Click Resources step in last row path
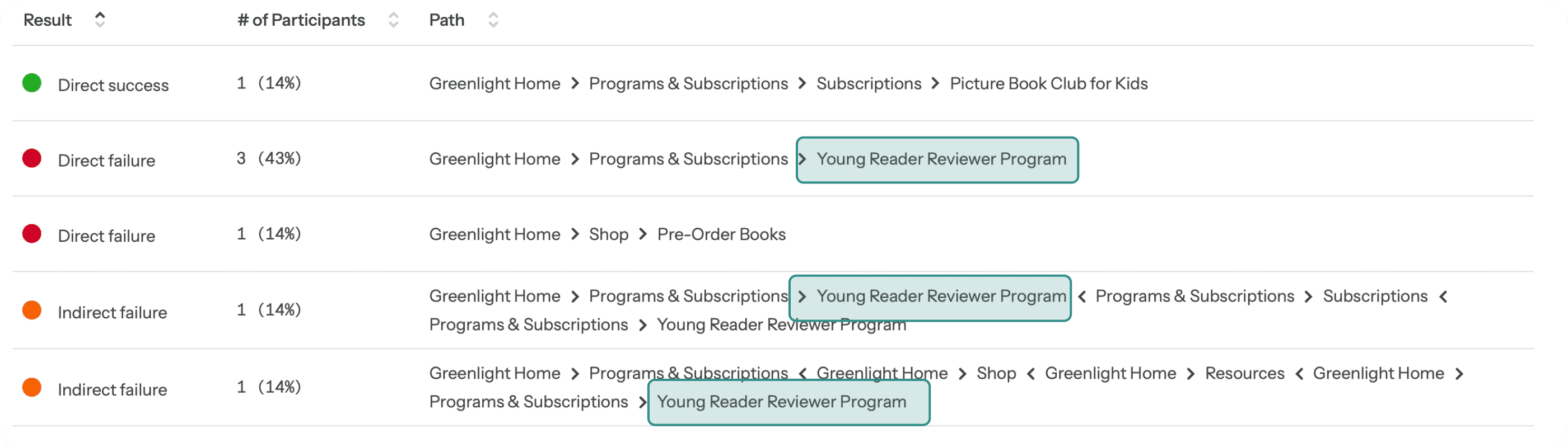The height and width of the screenshot is (447, 1568). (x=1245, y=373)
